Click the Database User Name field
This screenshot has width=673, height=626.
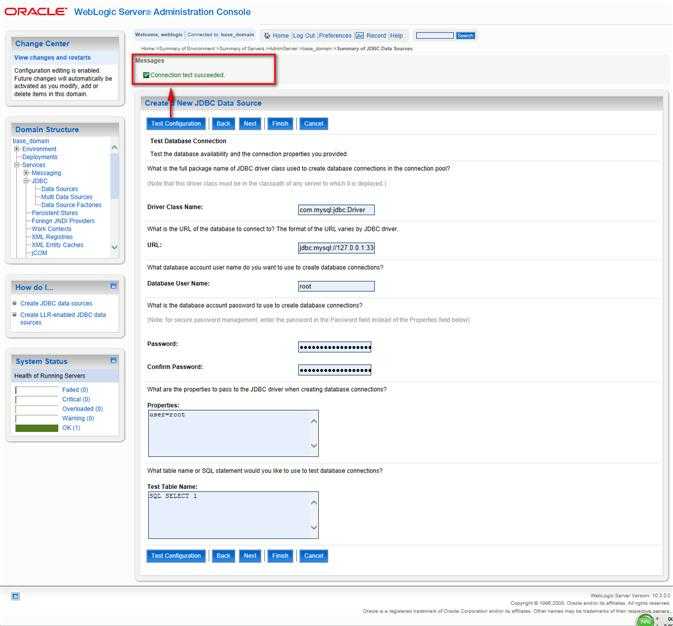[336, 286]
